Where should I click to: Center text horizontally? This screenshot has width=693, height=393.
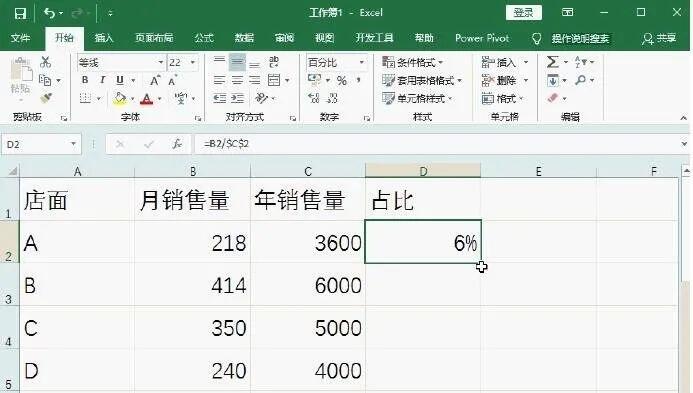237,80
